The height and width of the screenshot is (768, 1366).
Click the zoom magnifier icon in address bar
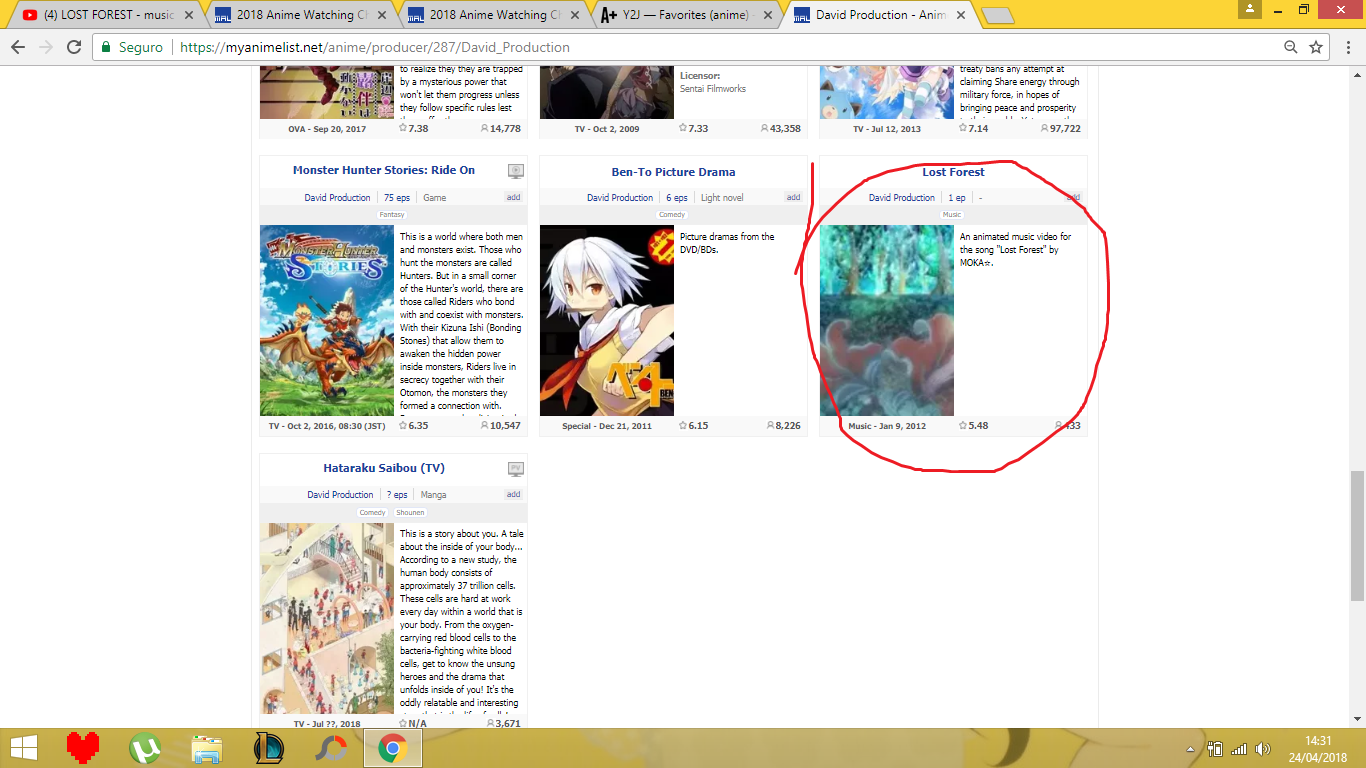click(1291, 47)
